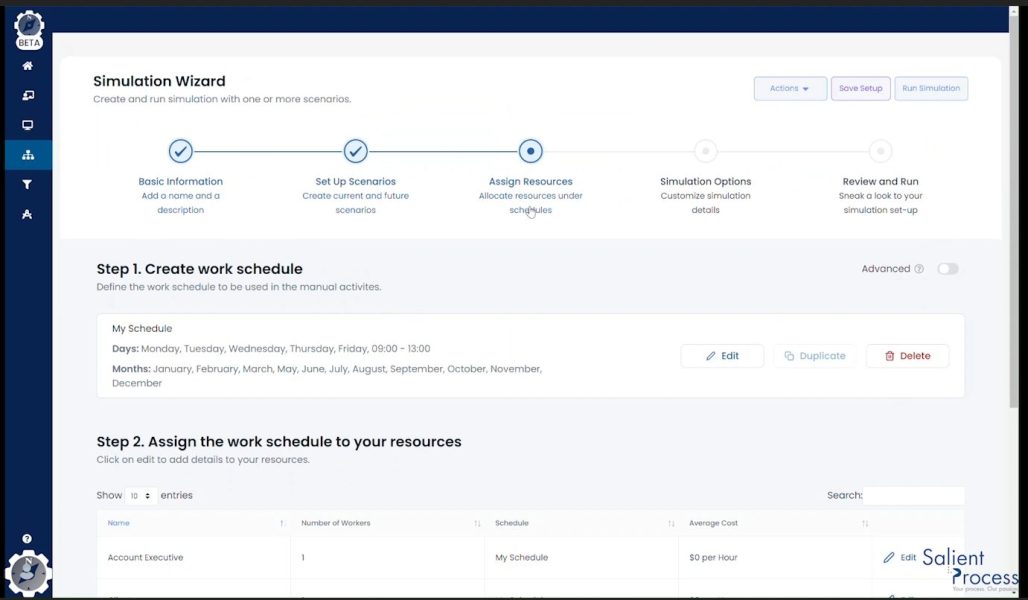Viewport: 1028px width, 600px height.
Task: Go to the Basic Information step
Action: pyautogui.click(x=181, y=151)
